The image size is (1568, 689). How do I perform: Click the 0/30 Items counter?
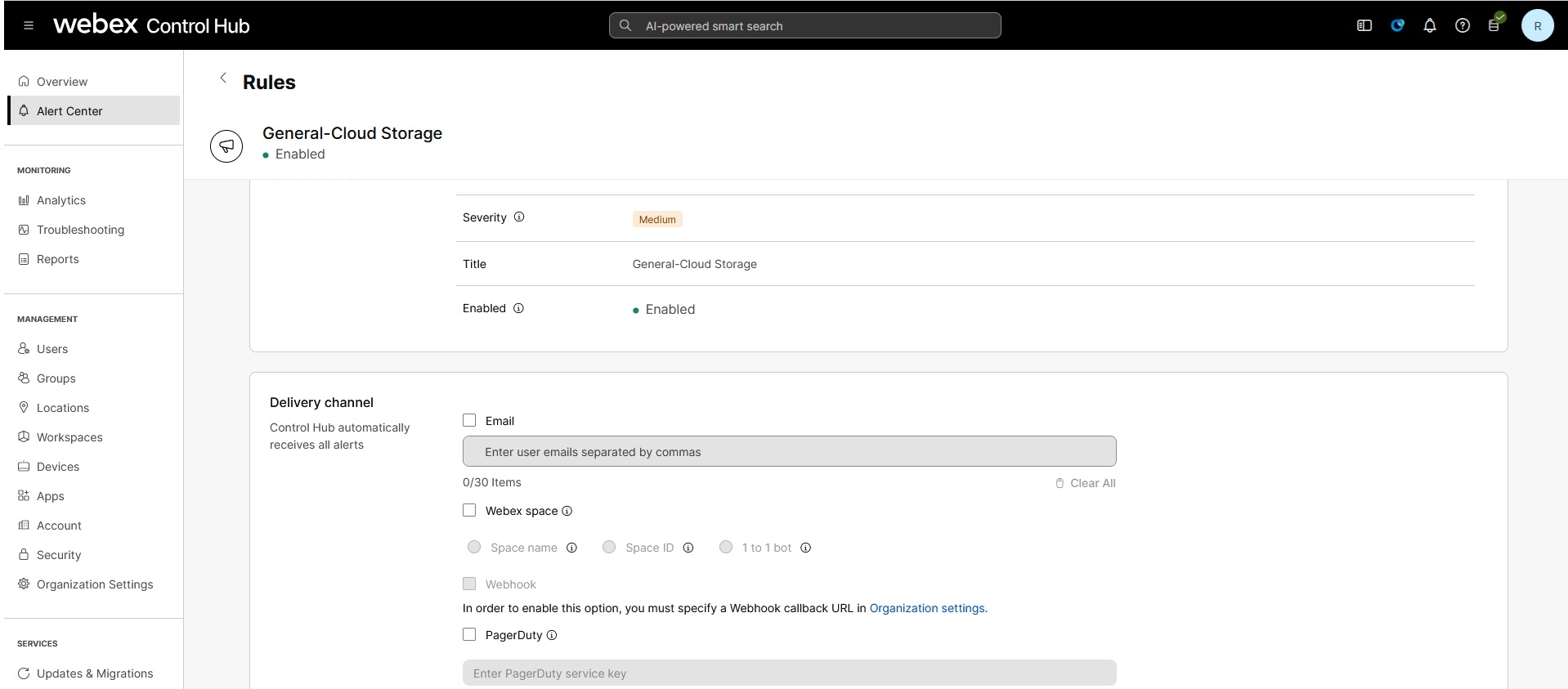coord(492,482)
